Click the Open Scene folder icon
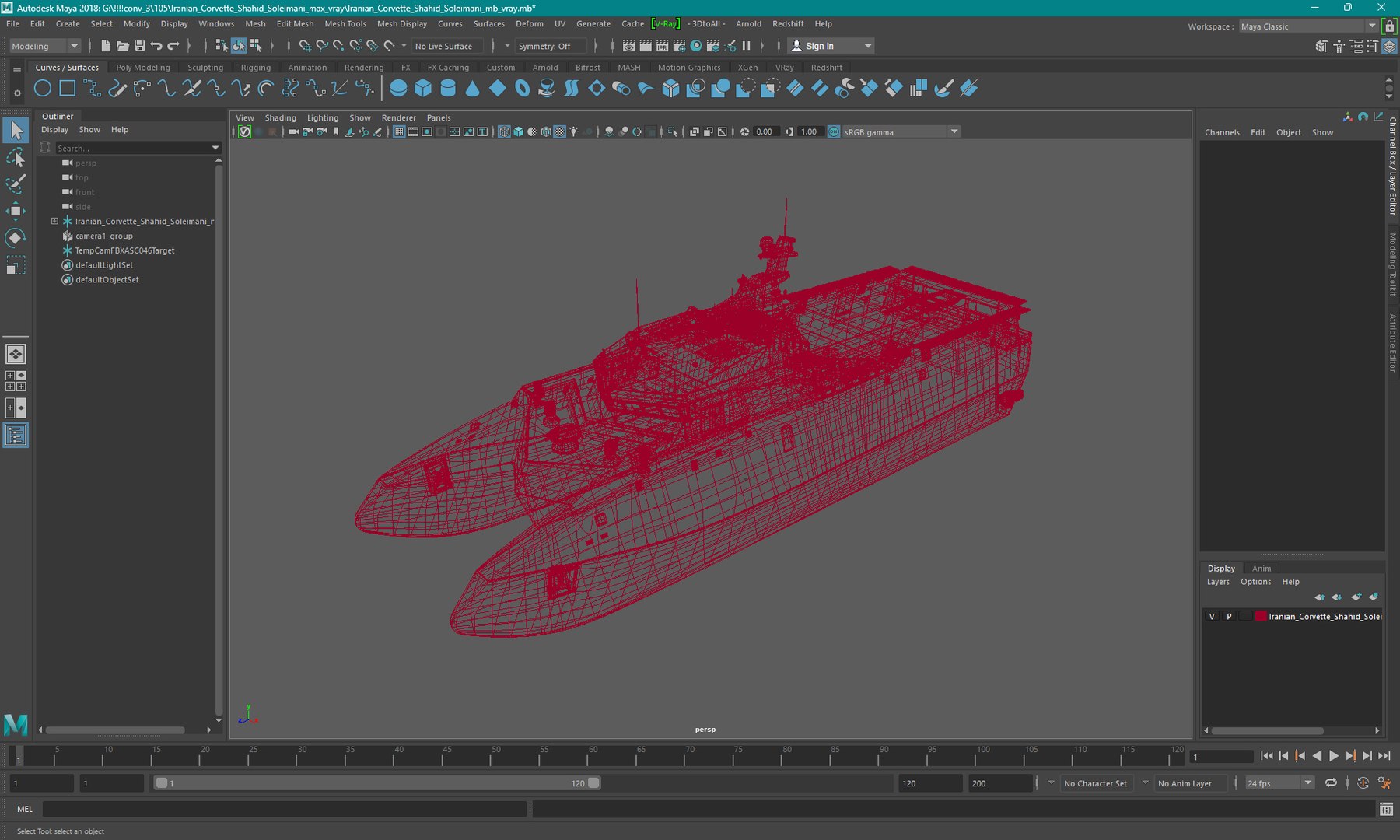1400x840 pixels. [x=123, y=46]
